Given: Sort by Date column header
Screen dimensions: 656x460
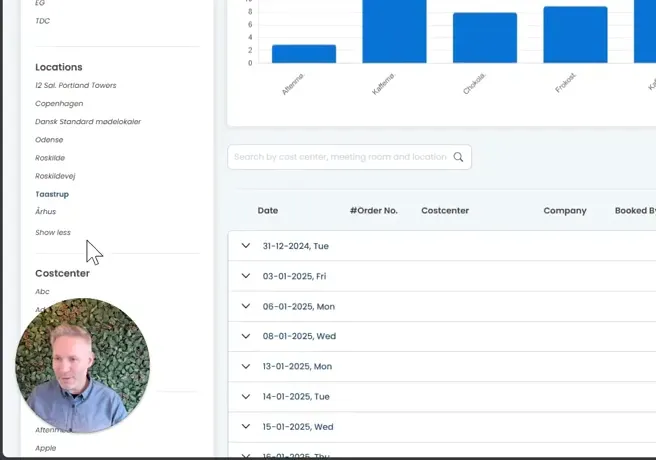Looking at the screenshot, I should coord(268,210).
